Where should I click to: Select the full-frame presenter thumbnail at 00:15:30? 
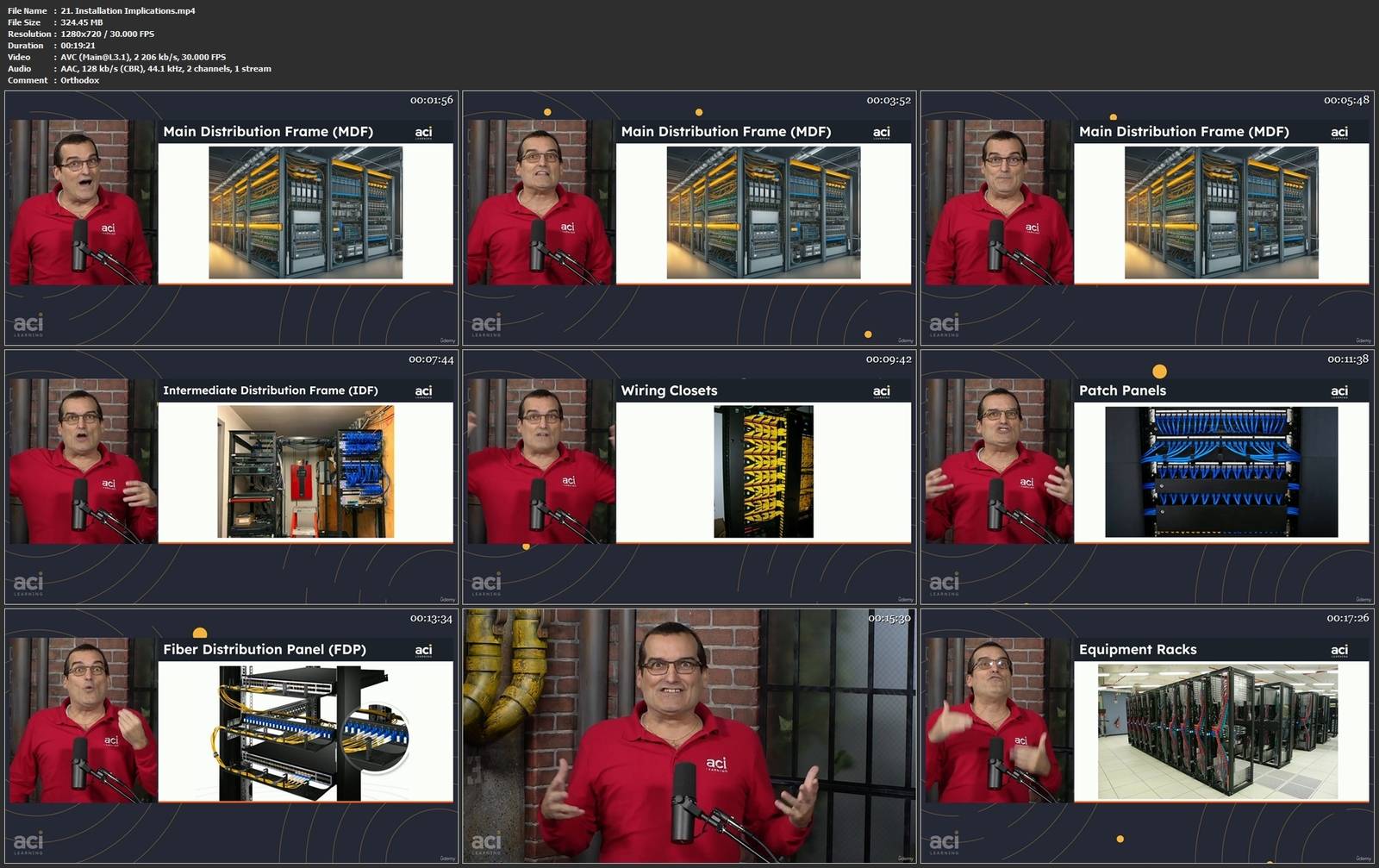(x=689, y=736)
